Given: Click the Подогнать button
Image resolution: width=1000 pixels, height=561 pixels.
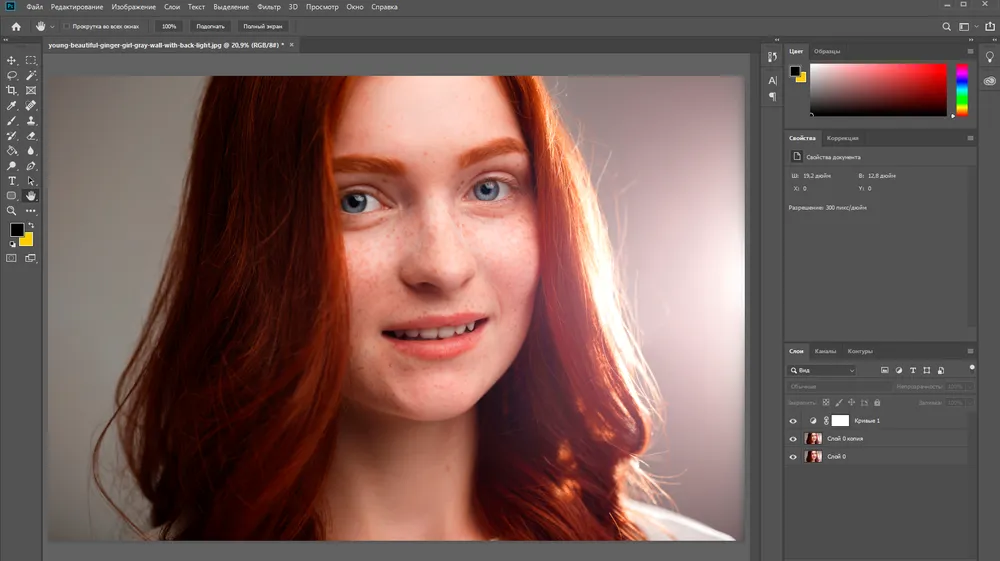Looking at the screenshot, I should [210, 27].
